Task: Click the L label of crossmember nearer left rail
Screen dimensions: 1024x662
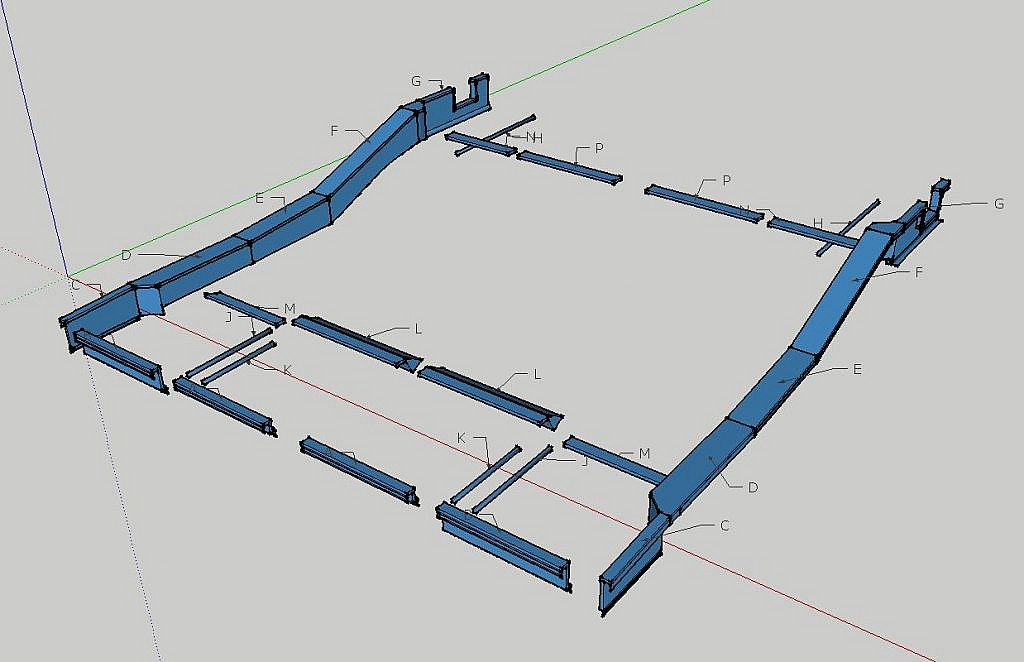Action: pyautogui.click(x=418, y=329)
